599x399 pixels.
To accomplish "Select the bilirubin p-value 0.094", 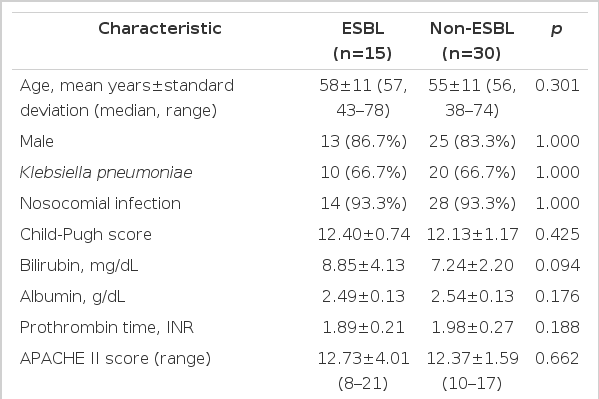I will point(557,266).
